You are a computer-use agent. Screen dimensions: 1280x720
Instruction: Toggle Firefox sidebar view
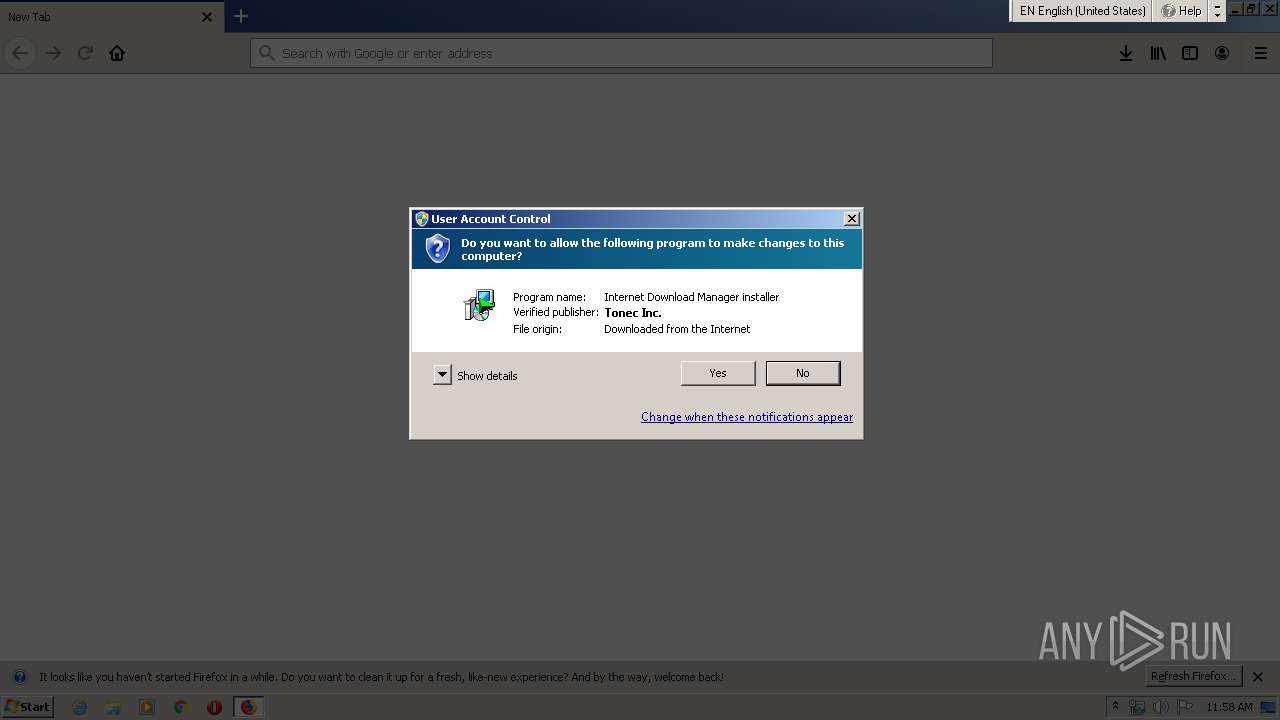(1190, 53)
